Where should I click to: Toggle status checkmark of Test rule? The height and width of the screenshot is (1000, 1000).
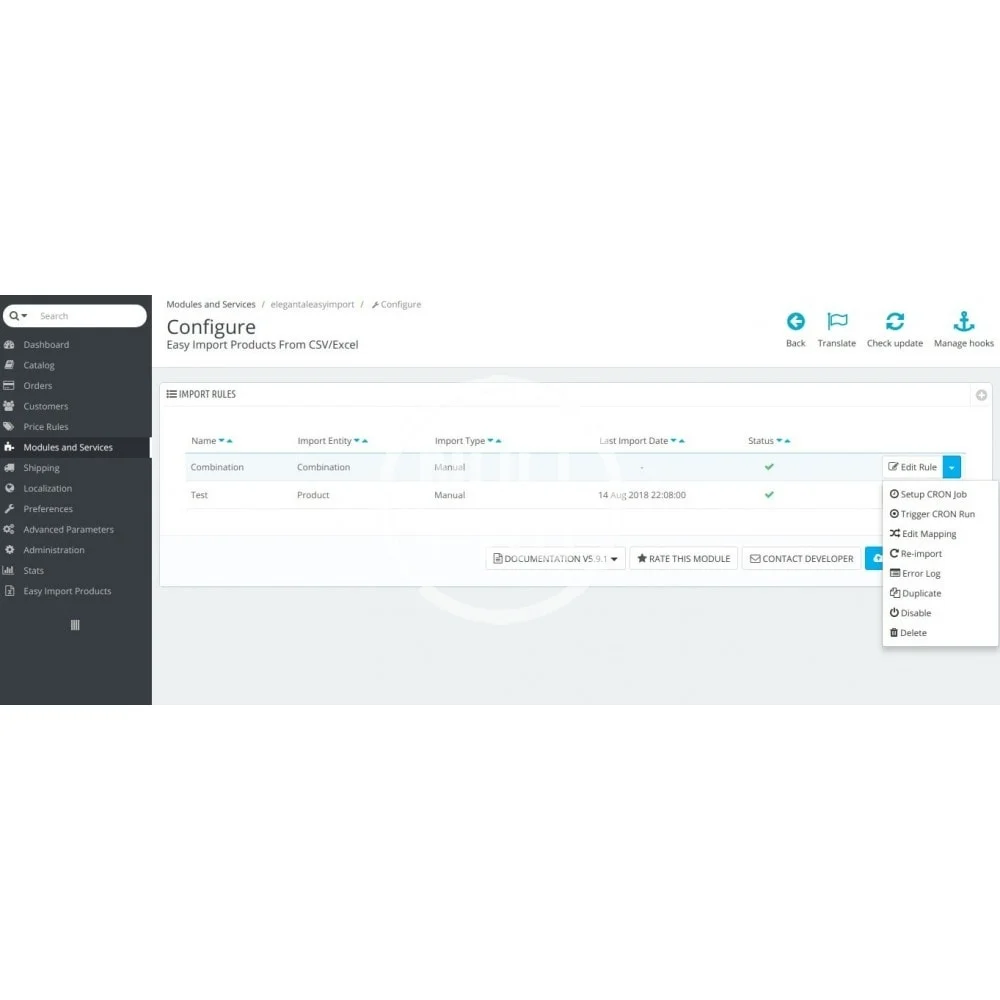769,494
